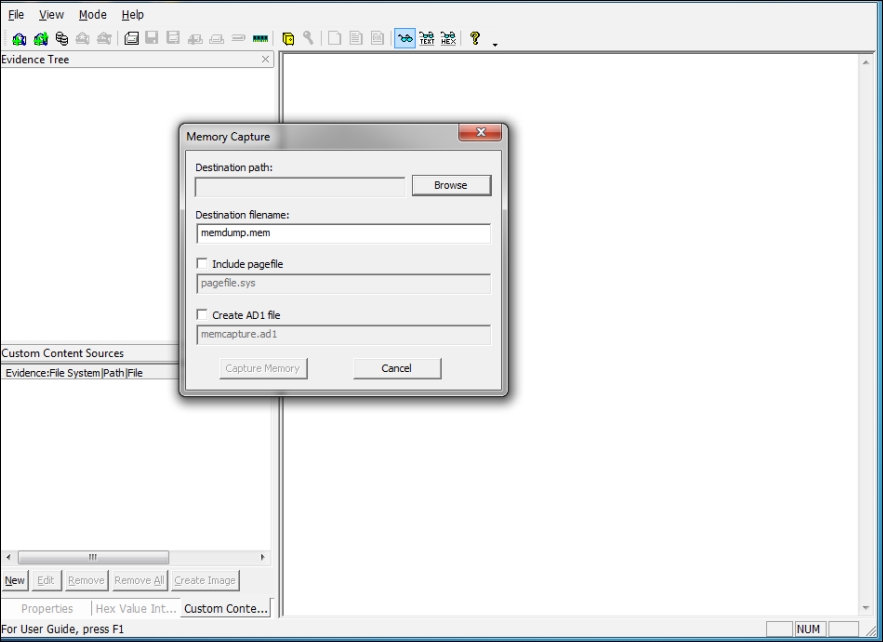Switch to HEX view mode icon

coord(448,38)
